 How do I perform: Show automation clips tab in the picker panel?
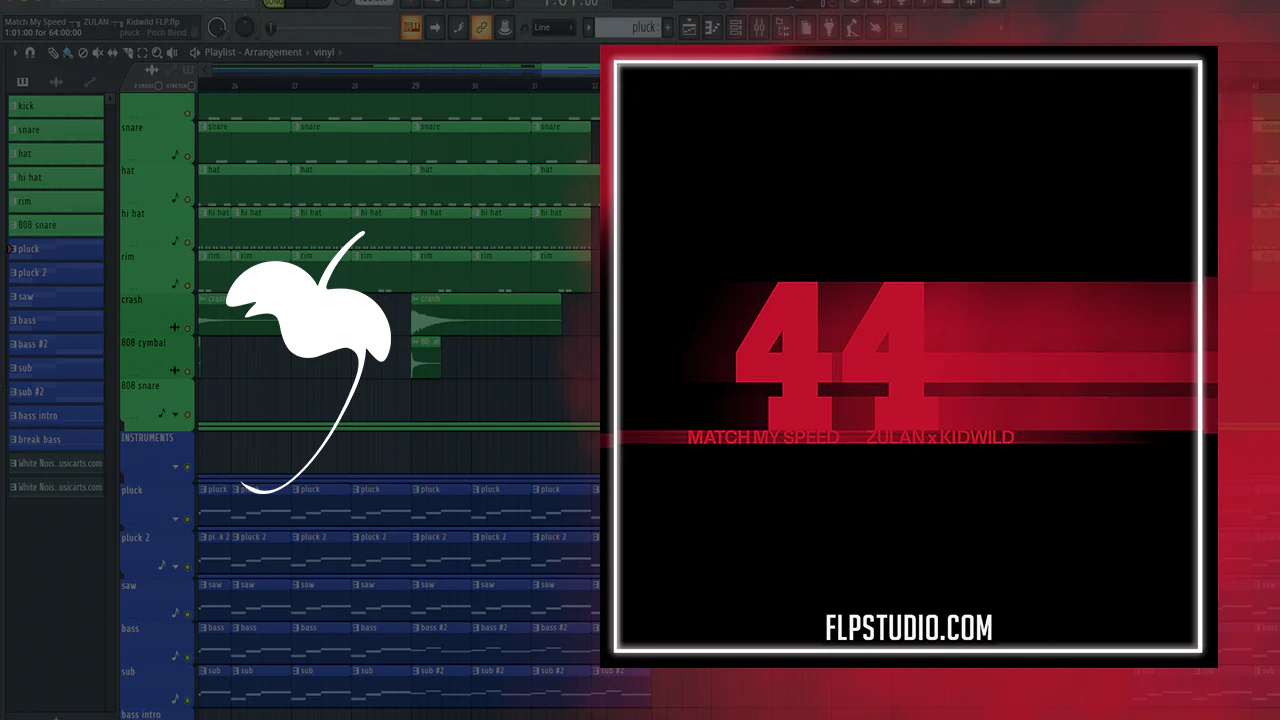(x=90, y=82)
